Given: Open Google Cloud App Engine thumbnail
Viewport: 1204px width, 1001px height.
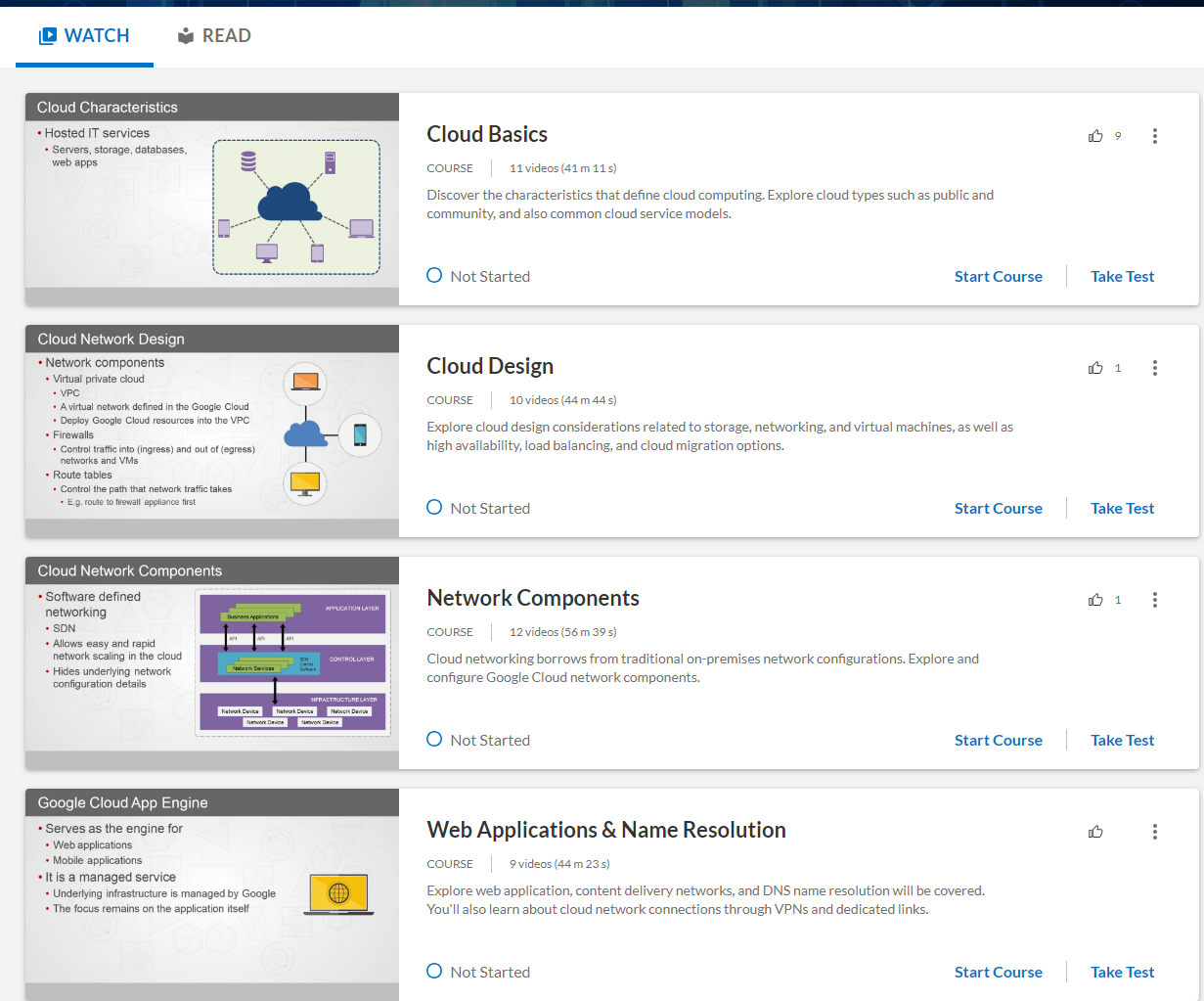Looking at the screenshot, I should pyautogui.click(x=212, y=894).
